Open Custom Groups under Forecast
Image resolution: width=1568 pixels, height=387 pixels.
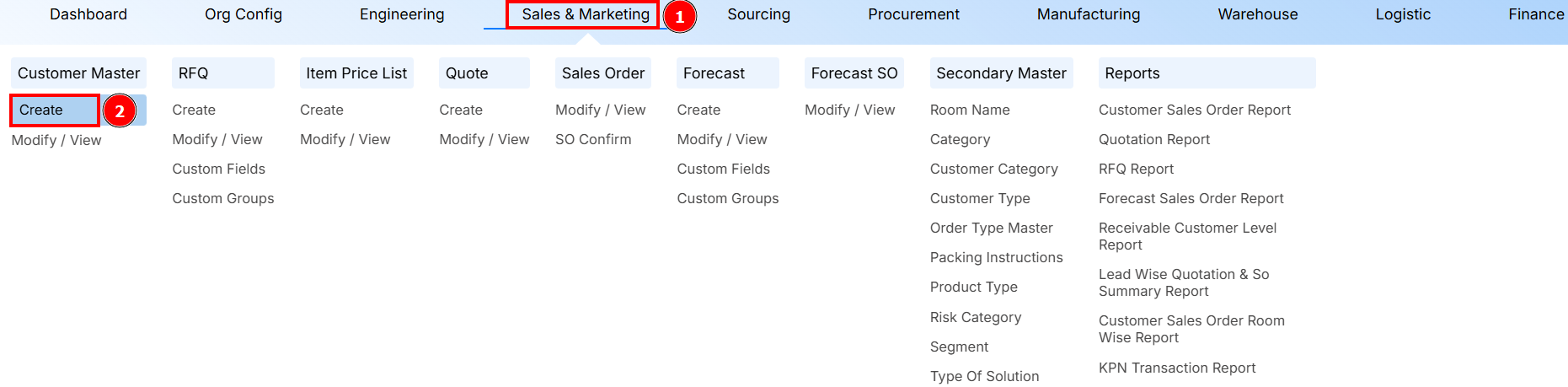click(x=727, y=198)
